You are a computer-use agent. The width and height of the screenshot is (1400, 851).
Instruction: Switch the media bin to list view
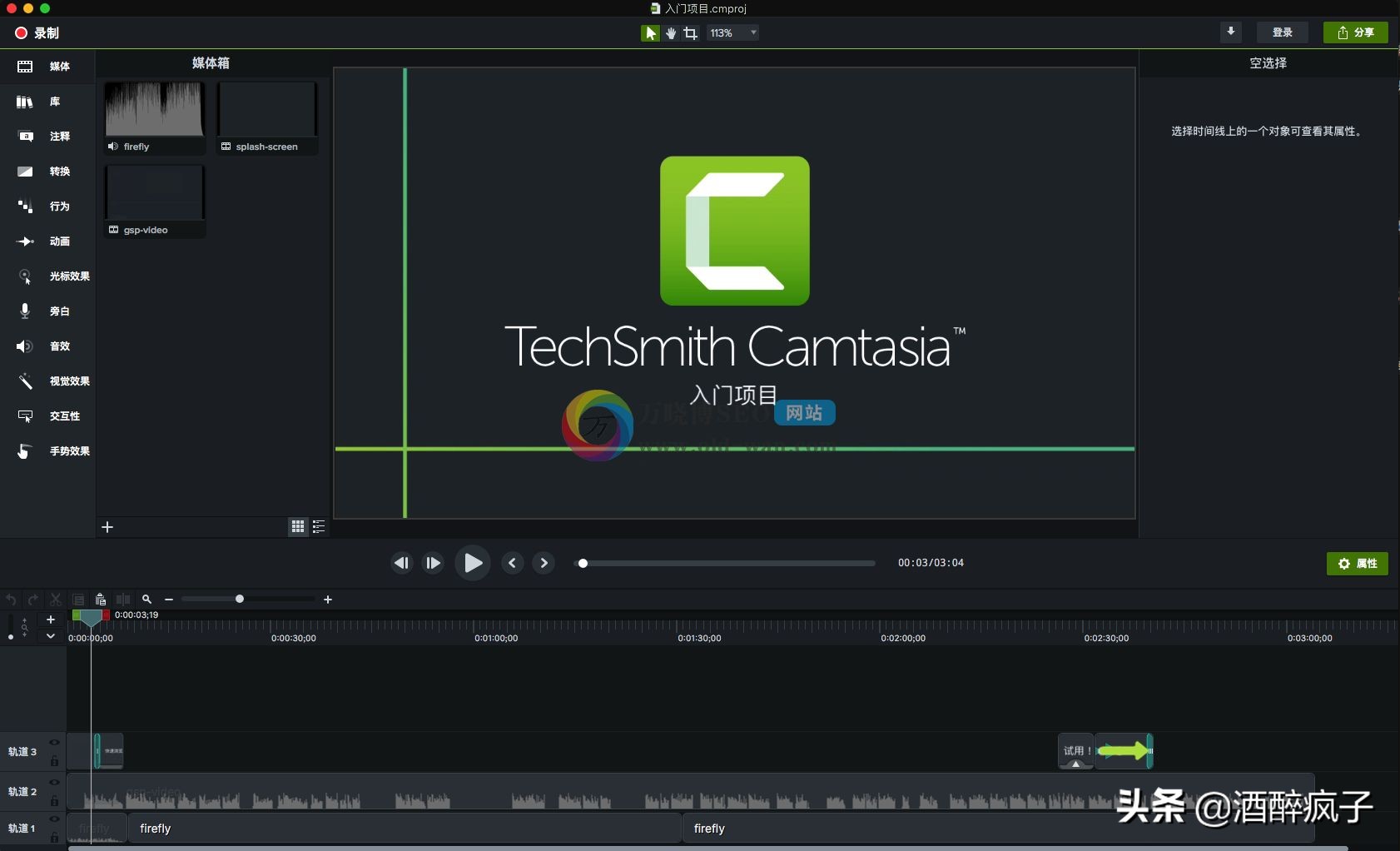tap(318, 526)
